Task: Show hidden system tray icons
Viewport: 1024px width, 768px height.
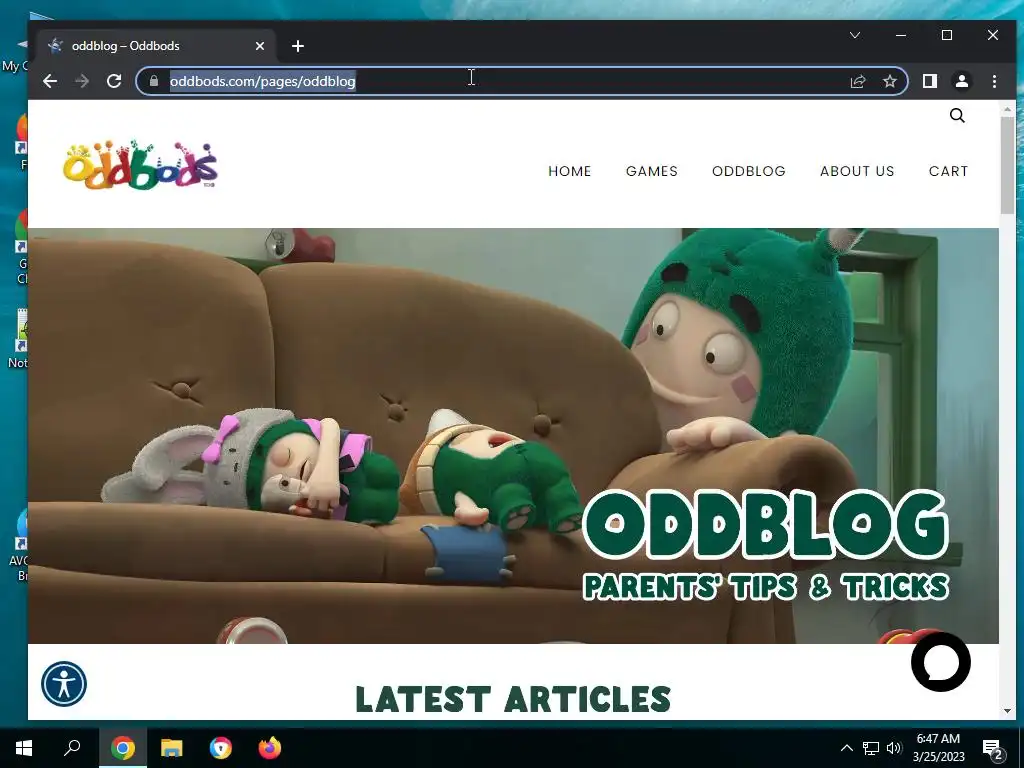Action: [846, 748]
